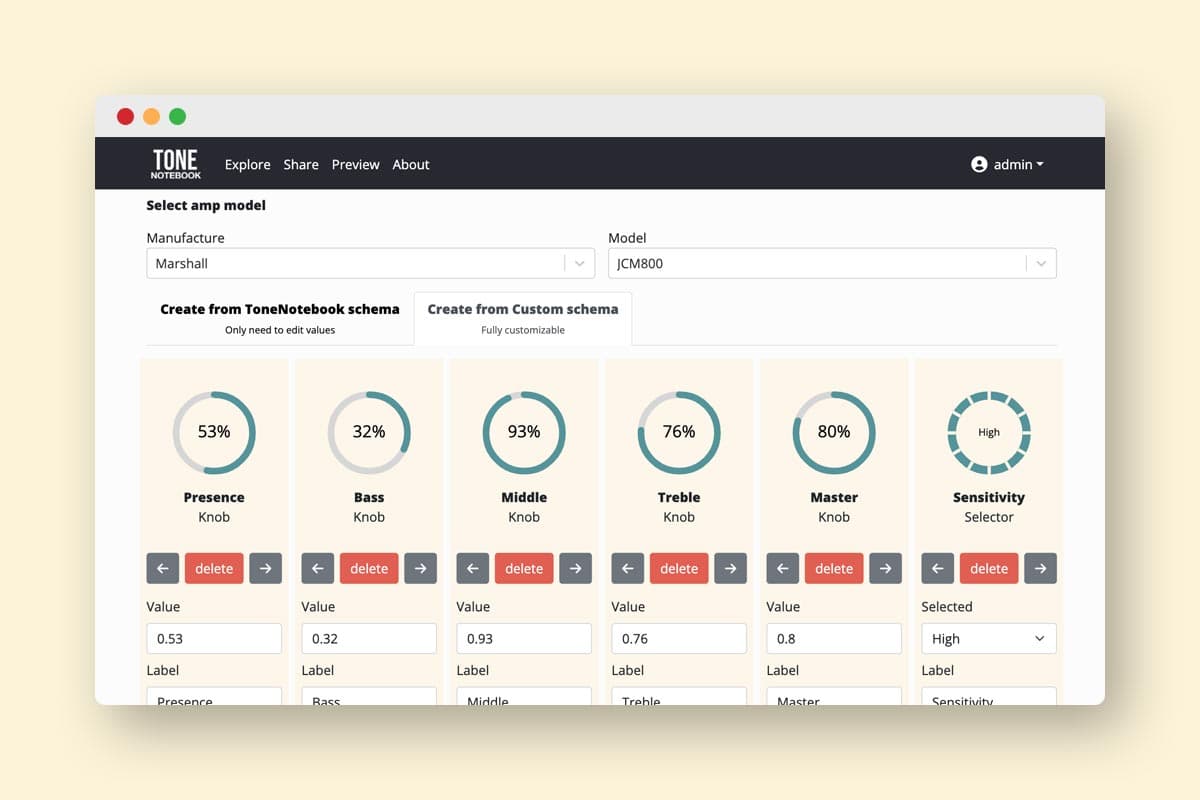Viewport: 1200px width, 800px height.
Task: Shift Sensitivity selector right using arrow
Action: 1040,568
